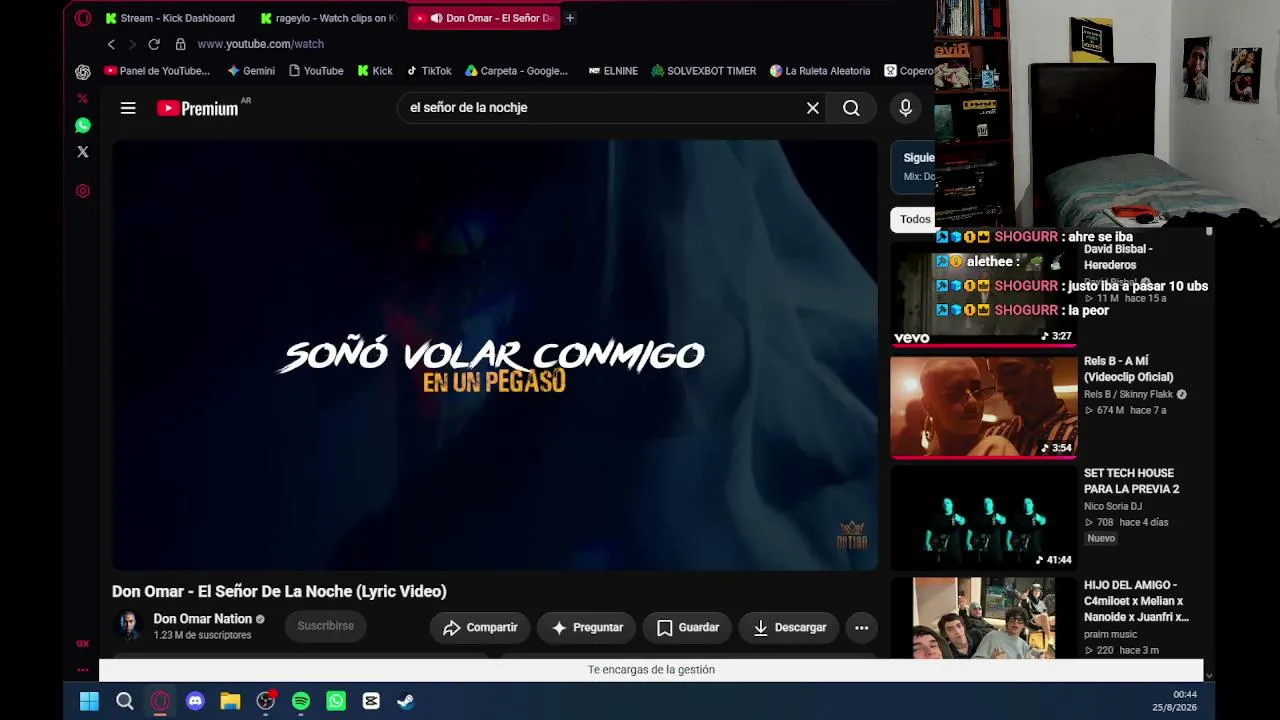The height and width of the screenshot is (720, 1280).
Task: Open the Opera GX sidebar red circle icon
Action: click(x=83, y=191)
